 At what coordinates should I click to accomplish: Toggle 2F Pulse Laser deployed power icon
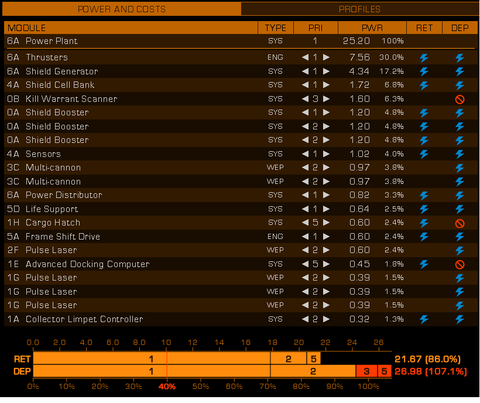point(460,251)
